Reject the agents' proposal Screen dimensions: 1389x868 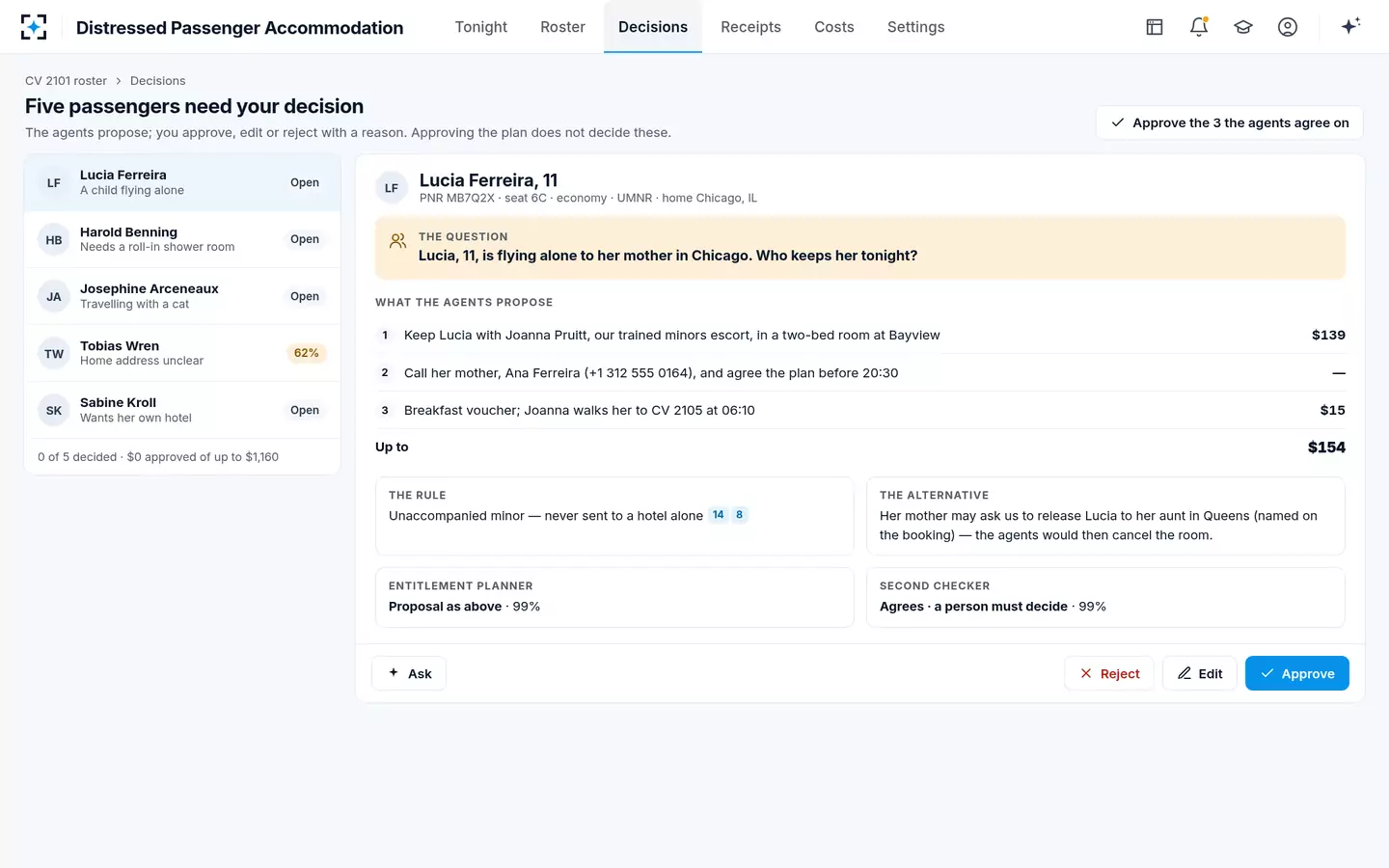(1109, 673)
